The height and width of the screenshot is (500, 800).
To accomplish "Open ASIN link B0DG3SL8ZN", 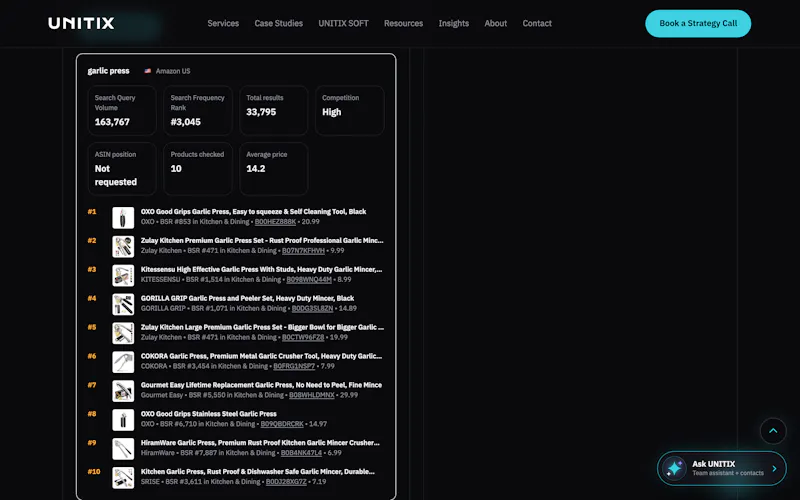I will coord(312,309).
